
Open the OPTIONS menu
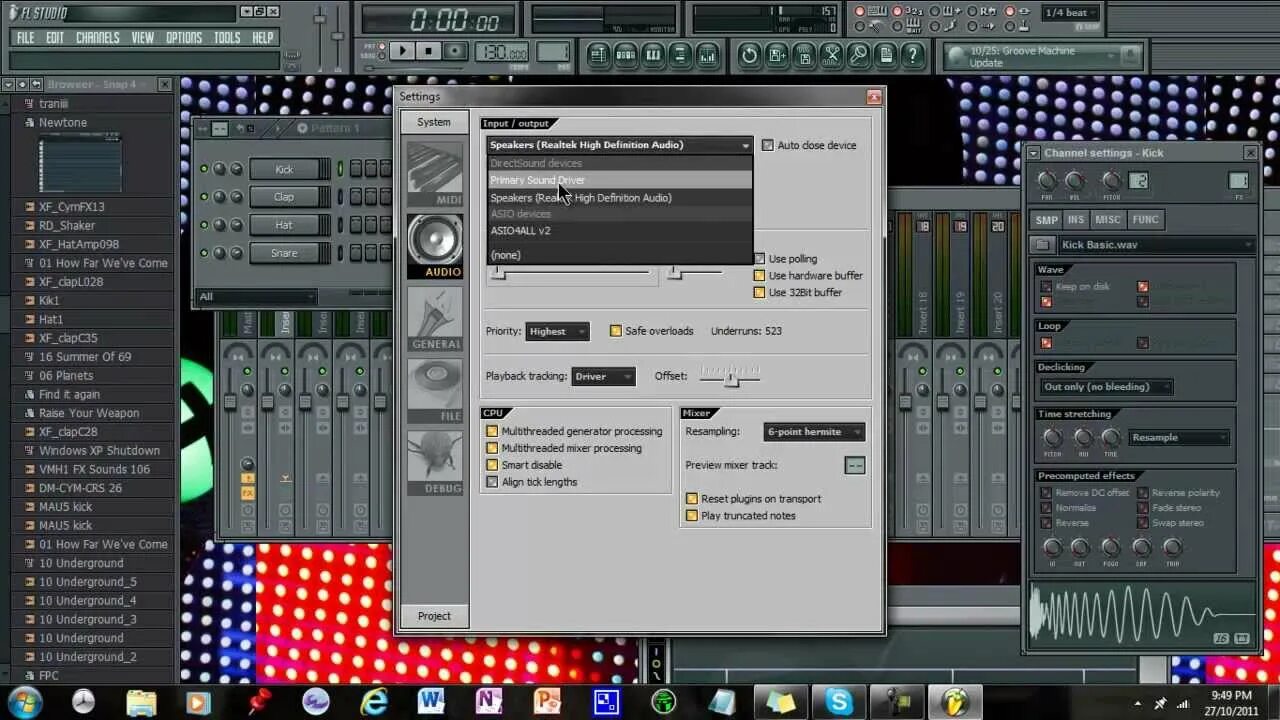coord(184,38)
